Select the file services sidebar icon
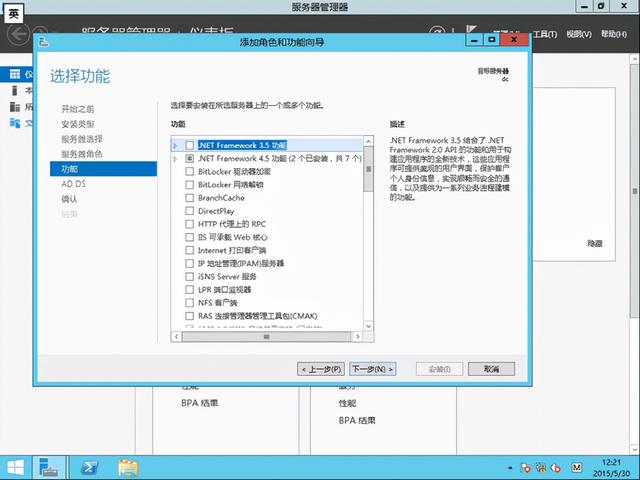Viewport: 640px width, 480px height. pyautogui.click(x=15, y=123)
